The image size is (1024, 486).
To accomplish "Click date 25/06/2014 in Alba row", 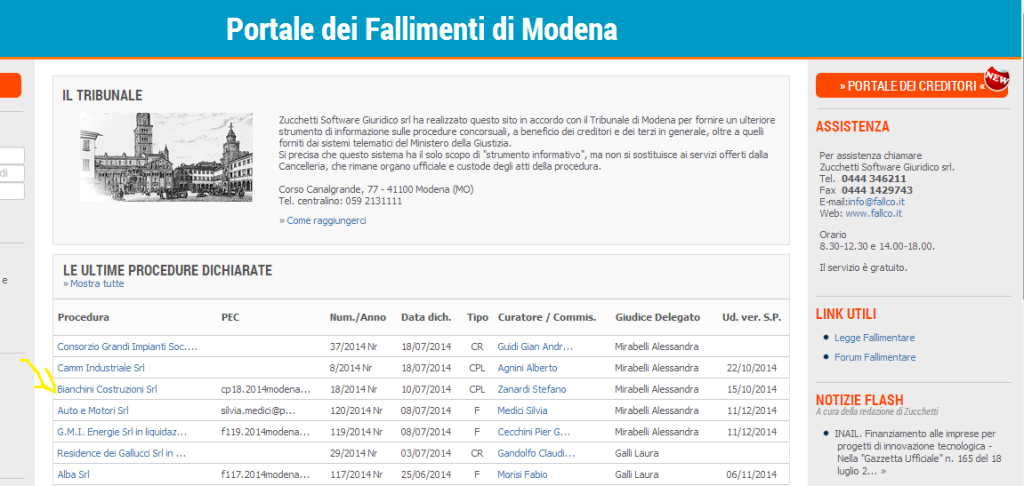I will 426,475.
